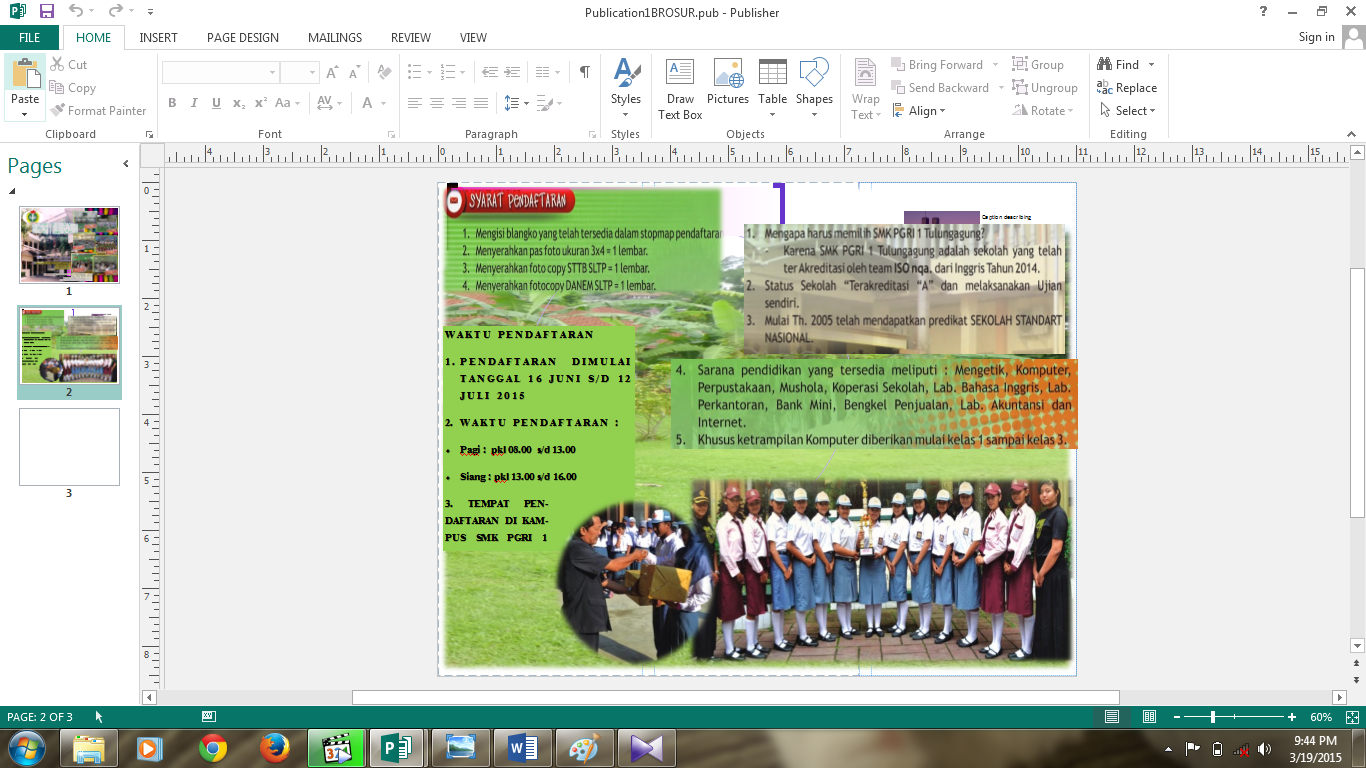Image resolution: width=1366 pixels, height=768 pixels.
Task: Justify the paragraph text
Action: [x=481, y=103]
